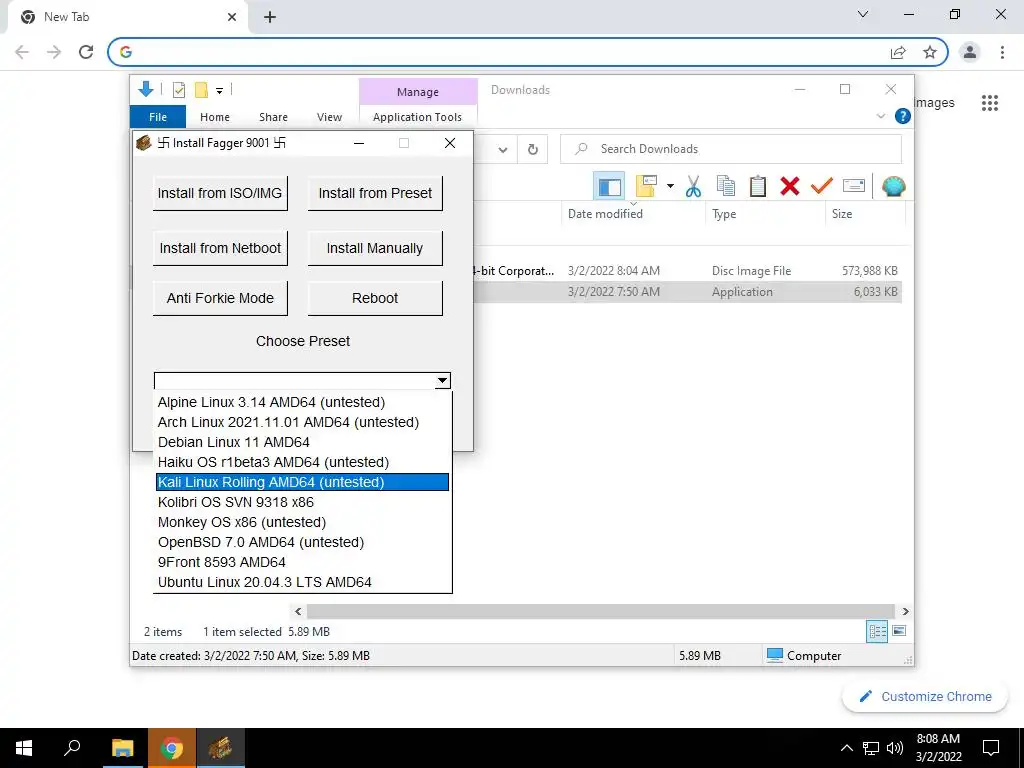Open the Choose Preset combo box arrow
The height and width of the screenshot is (768, 1024).
[443, 380]
